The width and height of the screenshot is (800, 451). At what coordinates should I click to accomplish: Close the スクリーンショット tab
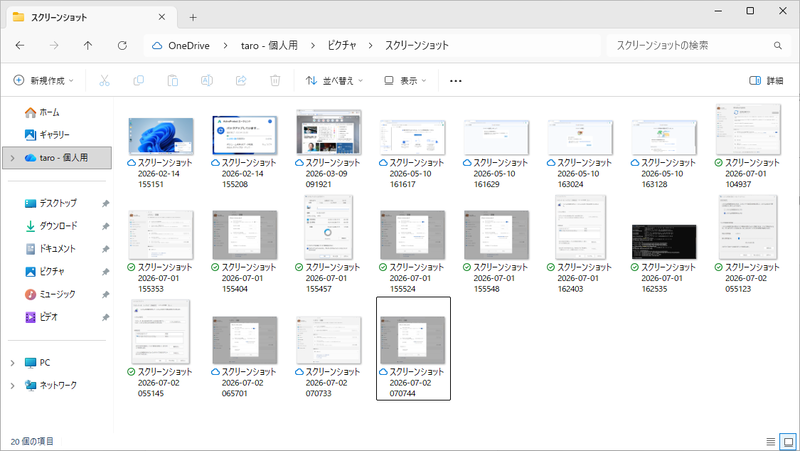pos(162,17)
